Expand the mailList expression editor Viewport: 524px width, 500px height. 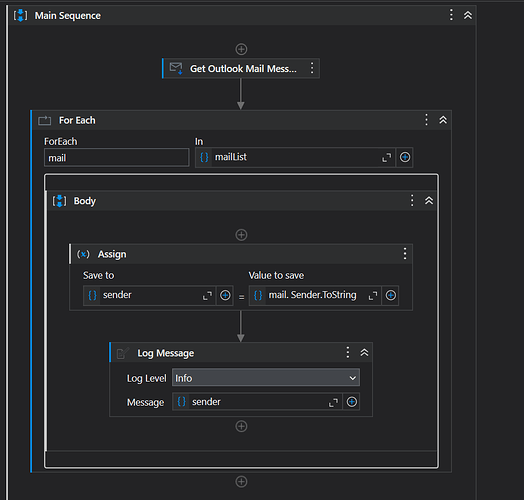point(386,157)
